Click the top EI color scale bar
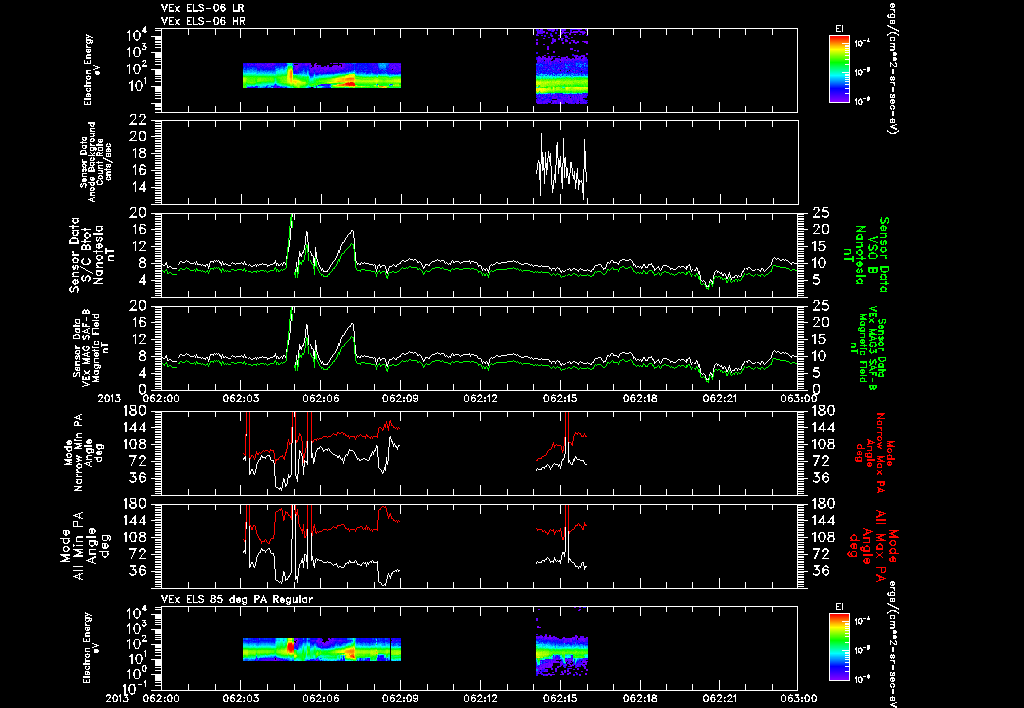This screenshot has width=1024, height=708. [x=839, y=69]
